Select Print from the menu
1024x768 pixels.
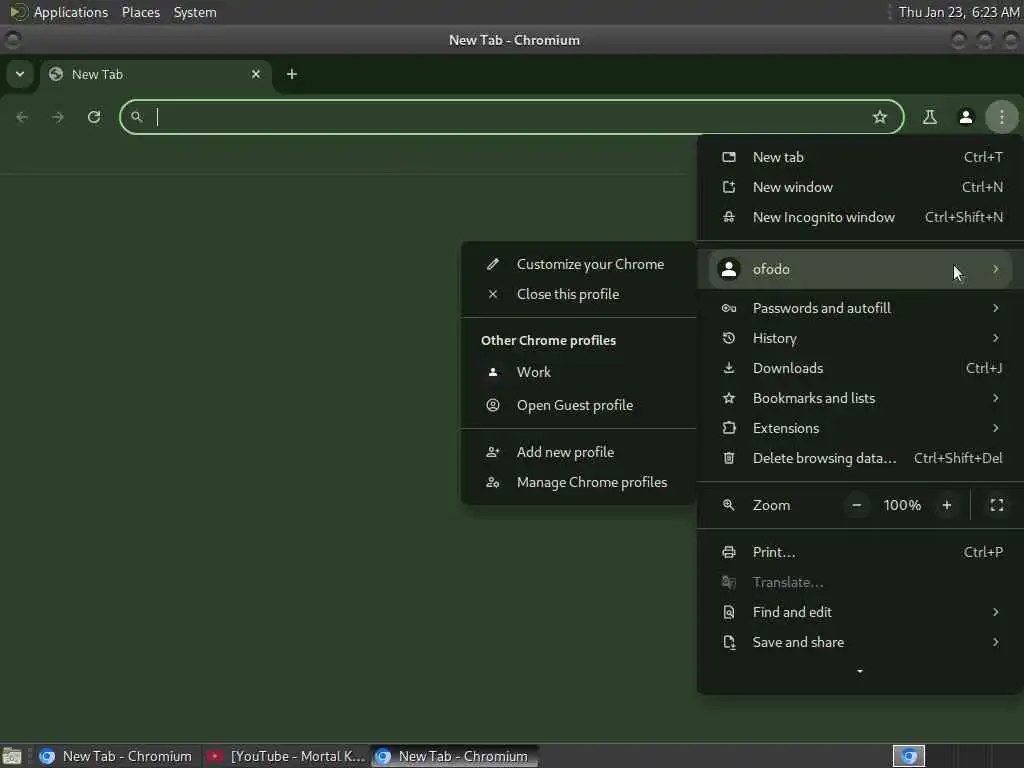point(861,552)
